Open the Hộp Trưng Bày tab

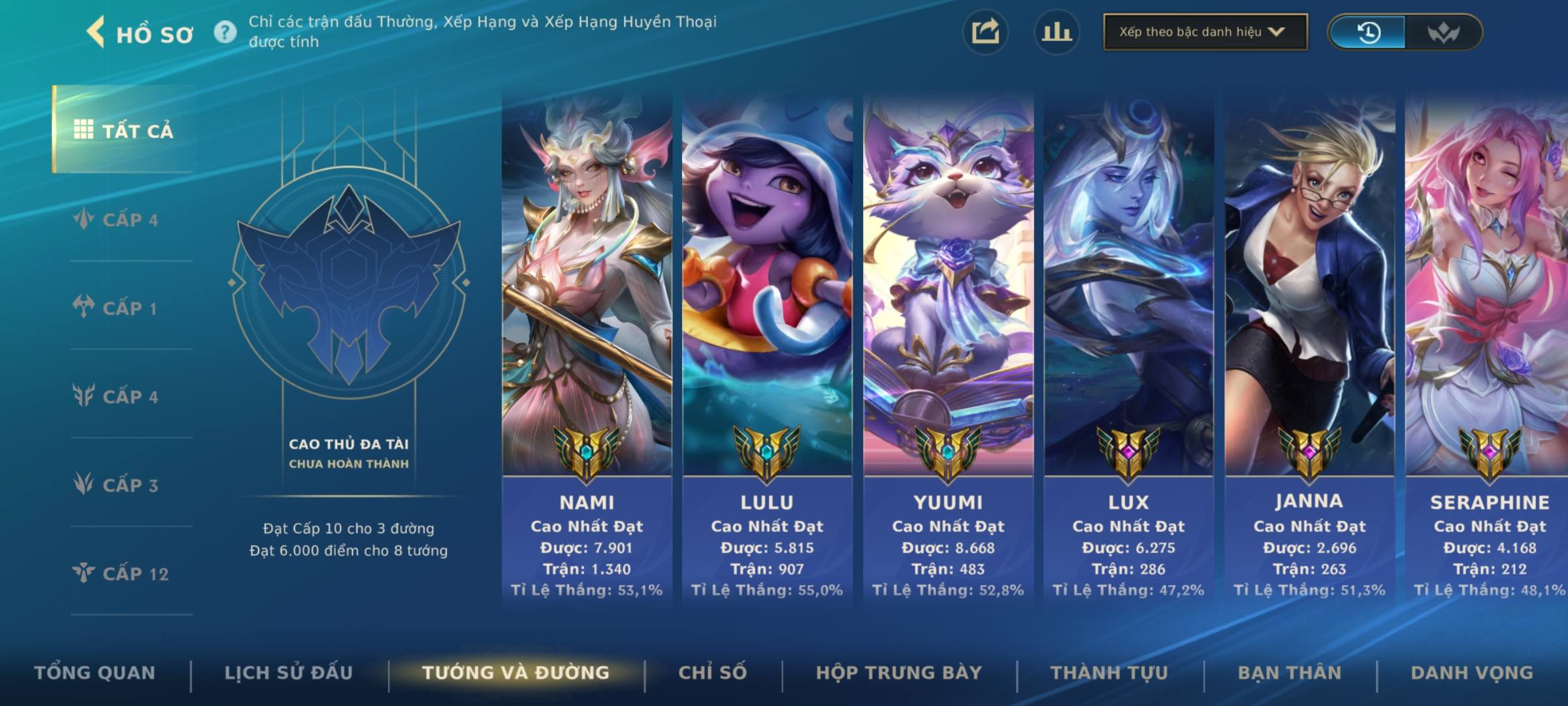coord(899,673)
